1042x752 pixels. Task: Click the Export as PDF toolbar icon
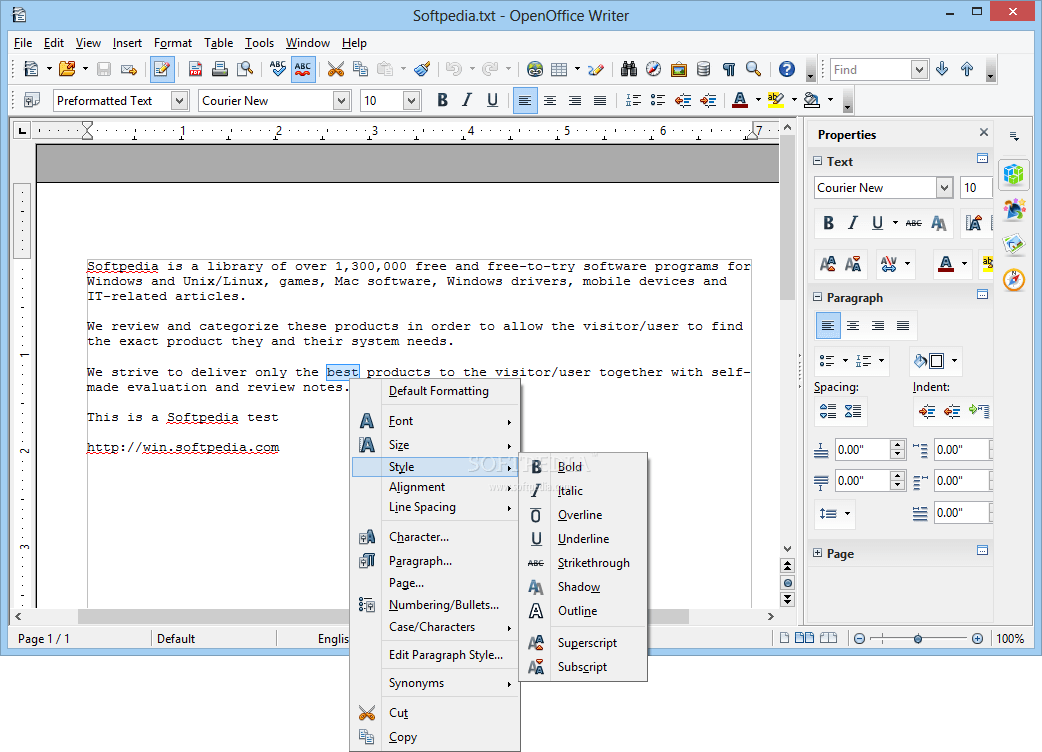pyautogui.click(x=195, y=69)
